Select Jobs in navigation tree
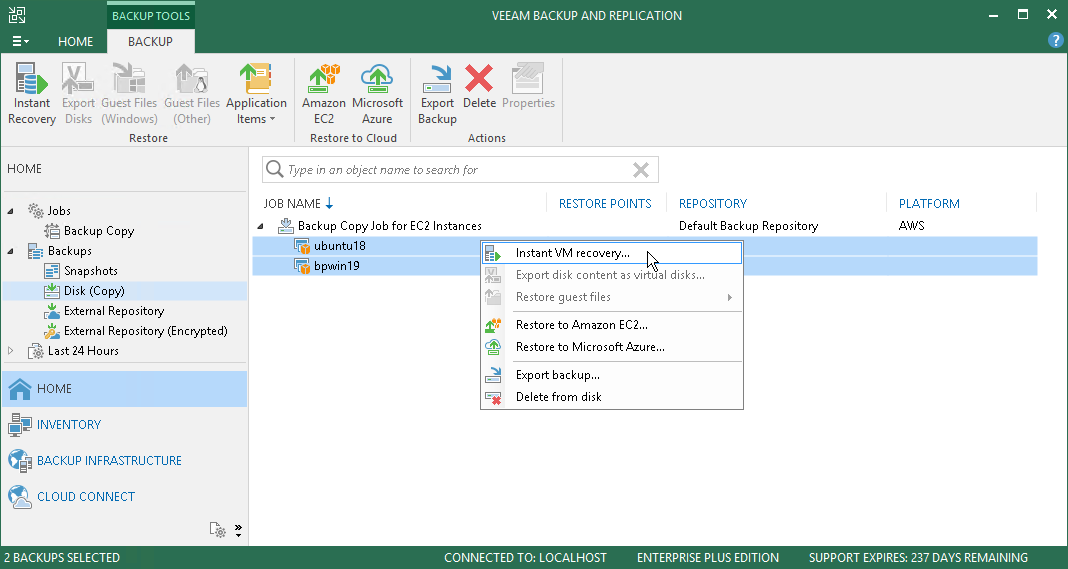The image size is (1068, 569). pos(59,211)
